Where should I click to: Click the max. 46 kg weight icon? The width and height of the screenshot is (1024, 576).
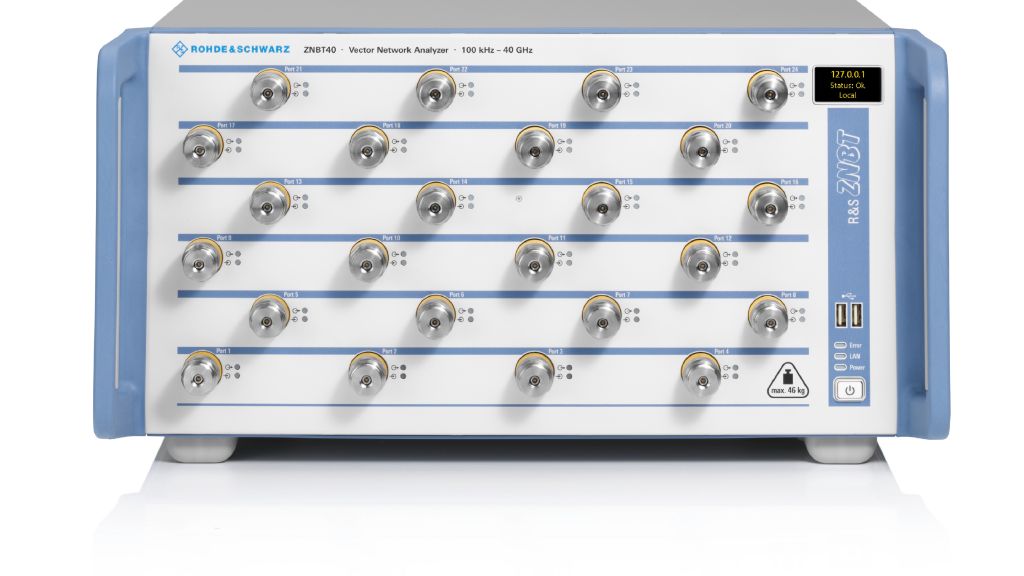(x=788, y=382)
